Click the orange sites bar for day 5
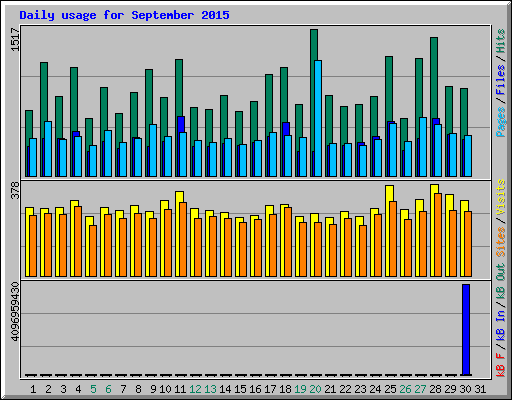This screenshot has height=400, width=512. (x=93, y=251)
